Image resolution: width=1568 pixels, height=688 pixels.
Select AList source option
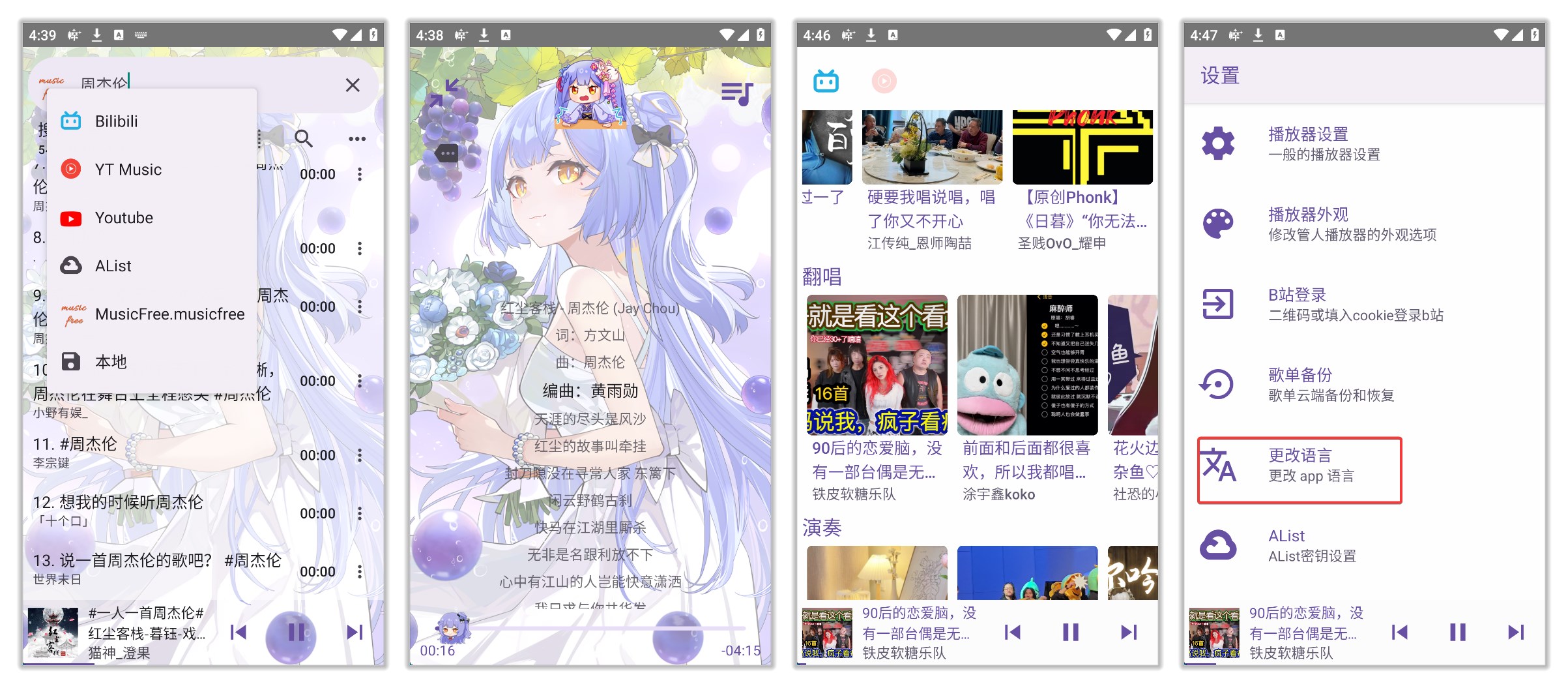(x=152, y=266)
